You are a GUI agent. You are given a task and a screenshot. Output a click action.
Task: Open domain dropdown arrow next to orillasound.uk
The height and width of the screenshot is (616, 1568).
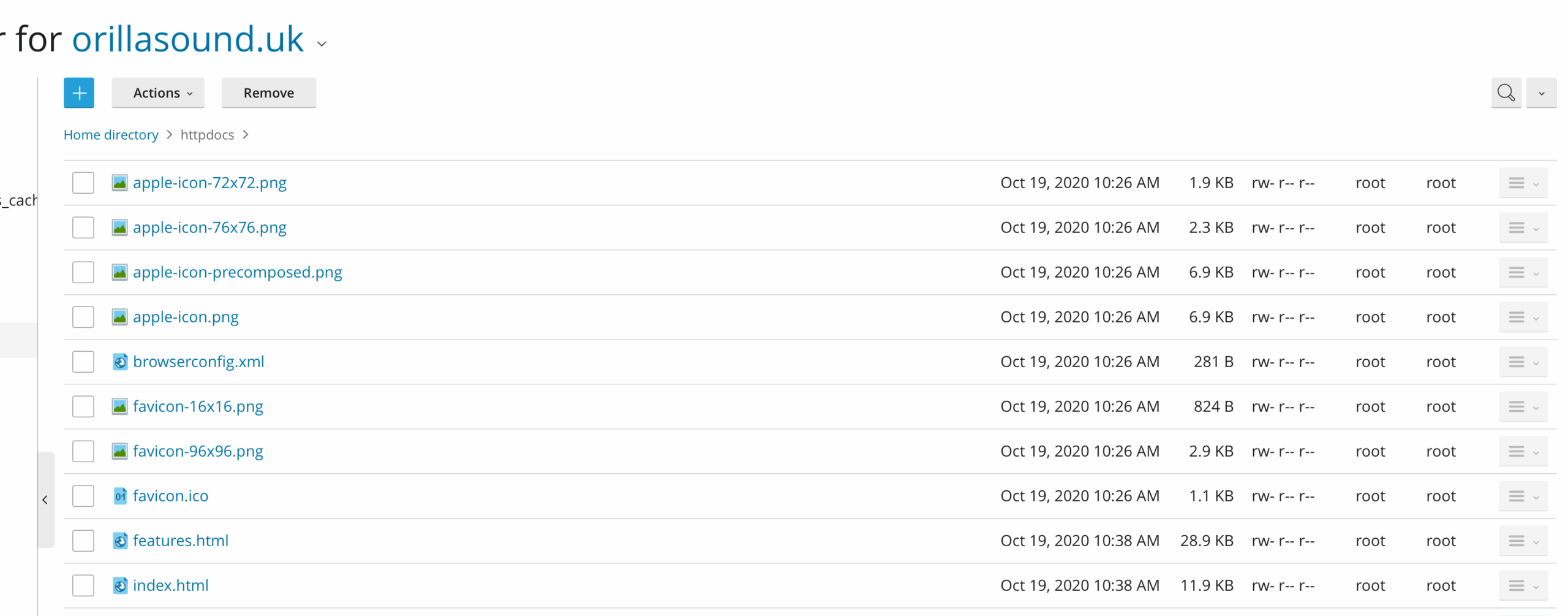click(x=322, y=44)
